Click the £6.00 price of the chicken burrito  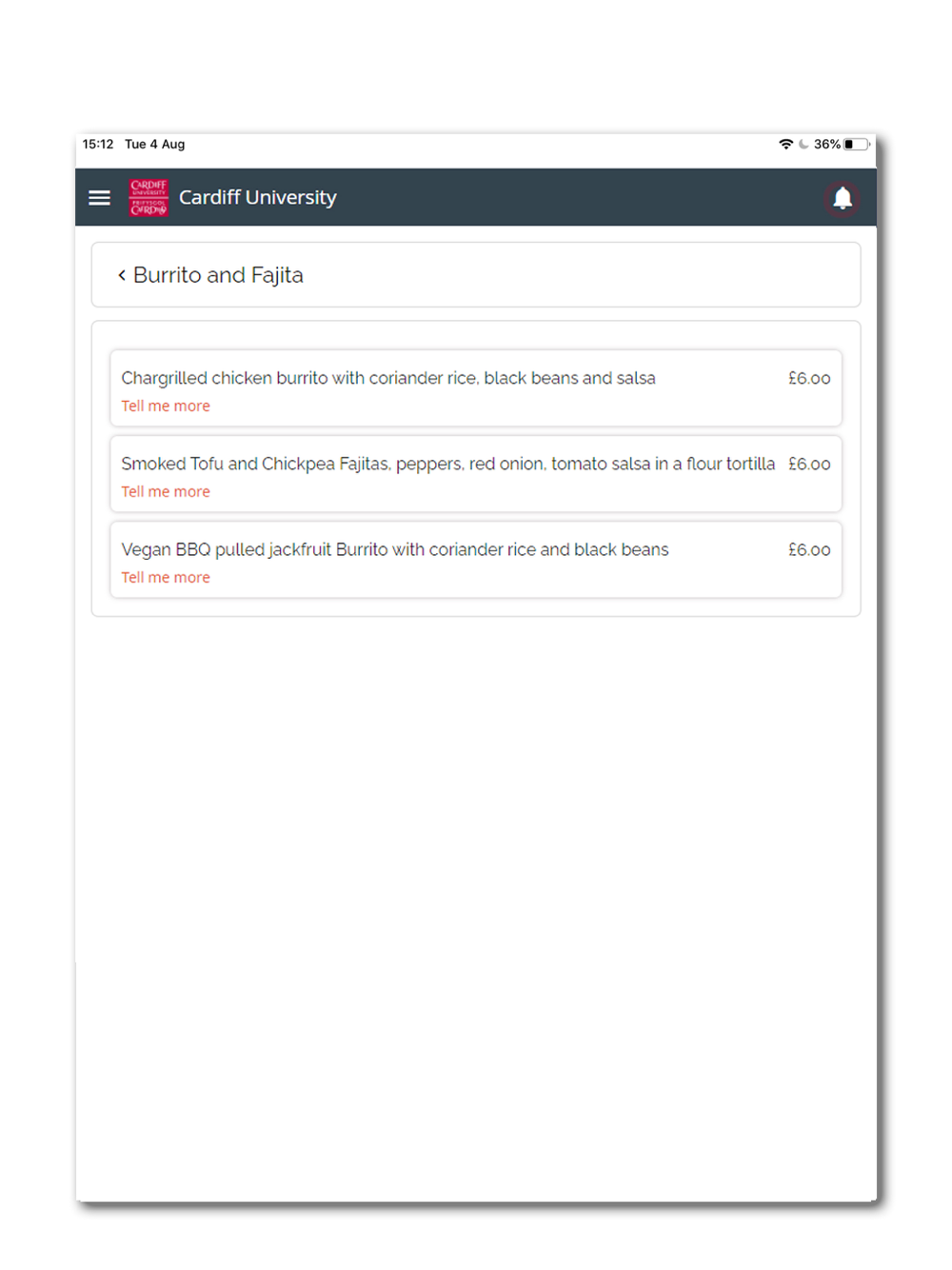click(809, 378)
